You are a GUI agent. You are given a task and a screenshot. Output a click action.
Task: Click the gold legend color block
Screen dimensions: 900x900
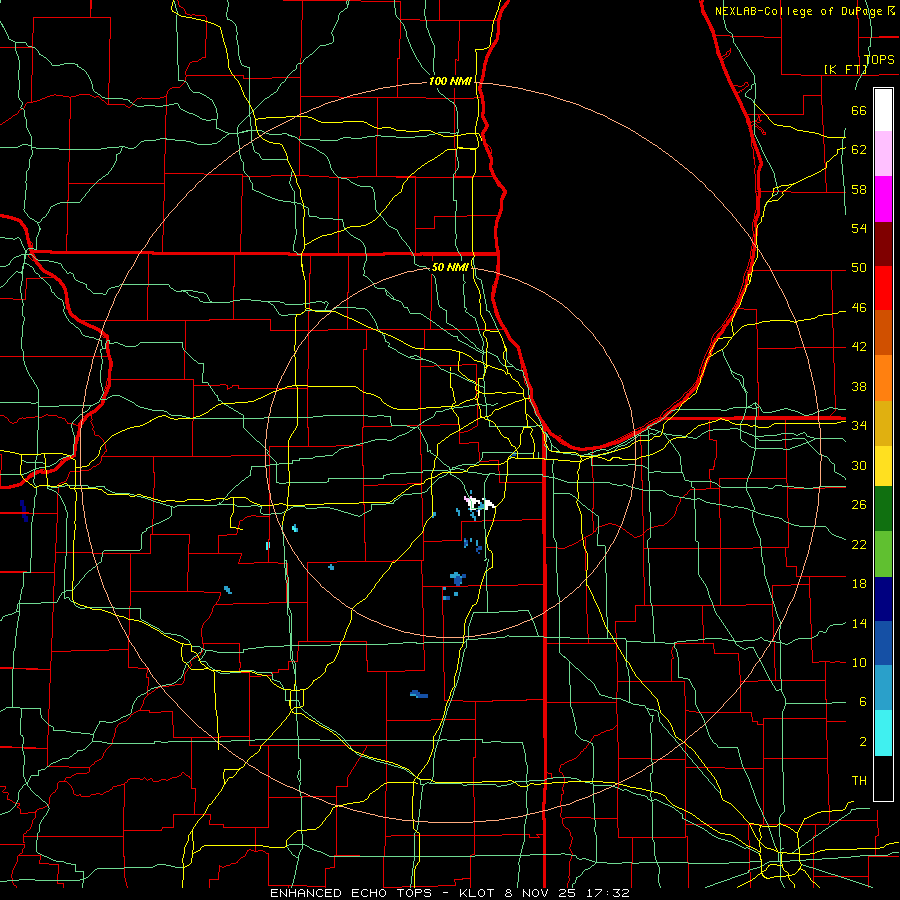coord(883,423)
